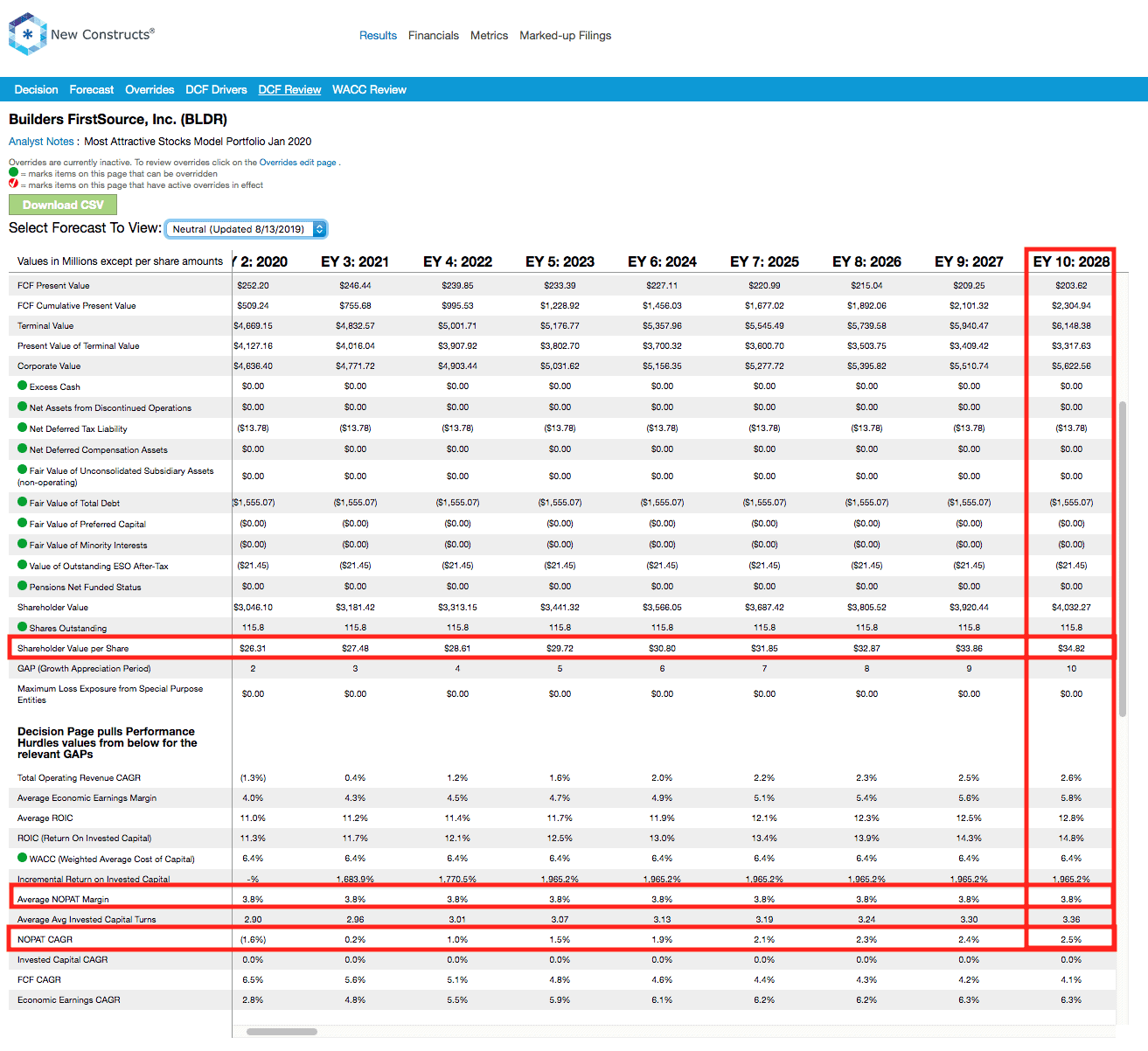
Task: Click the Economic Earnings CAGR row label
Action: pyautogui.click(x=69, y=1000)
